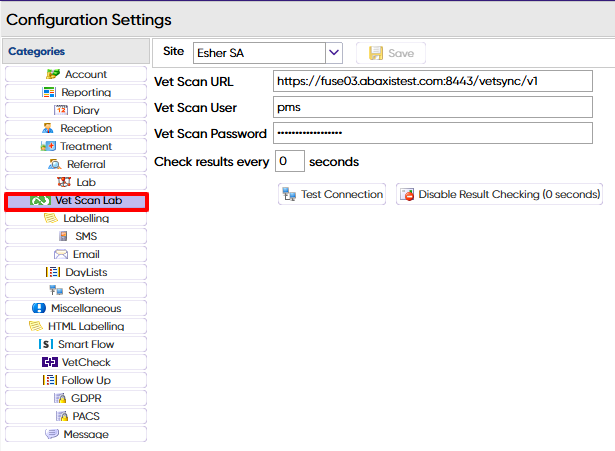The width and height of the screenshot is (615, 451).
Task: Open the Labelling category
Action: click(76, 218)
